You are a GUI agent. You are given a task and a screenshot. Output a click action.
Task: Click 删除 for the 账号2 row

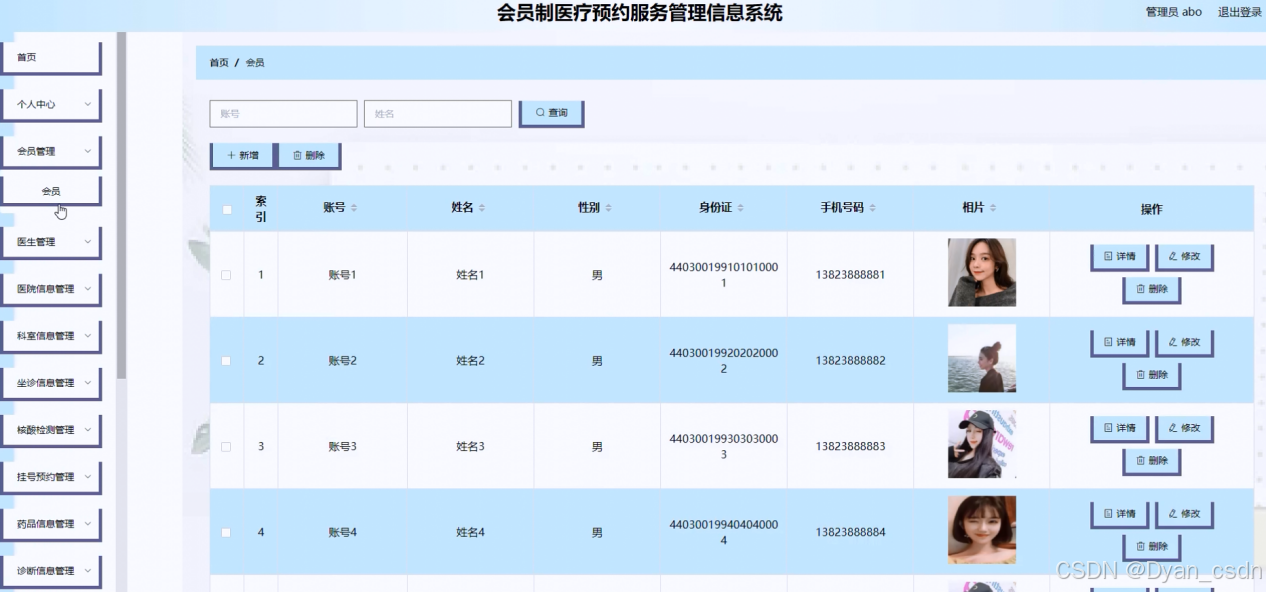(x=1152, y=375)
